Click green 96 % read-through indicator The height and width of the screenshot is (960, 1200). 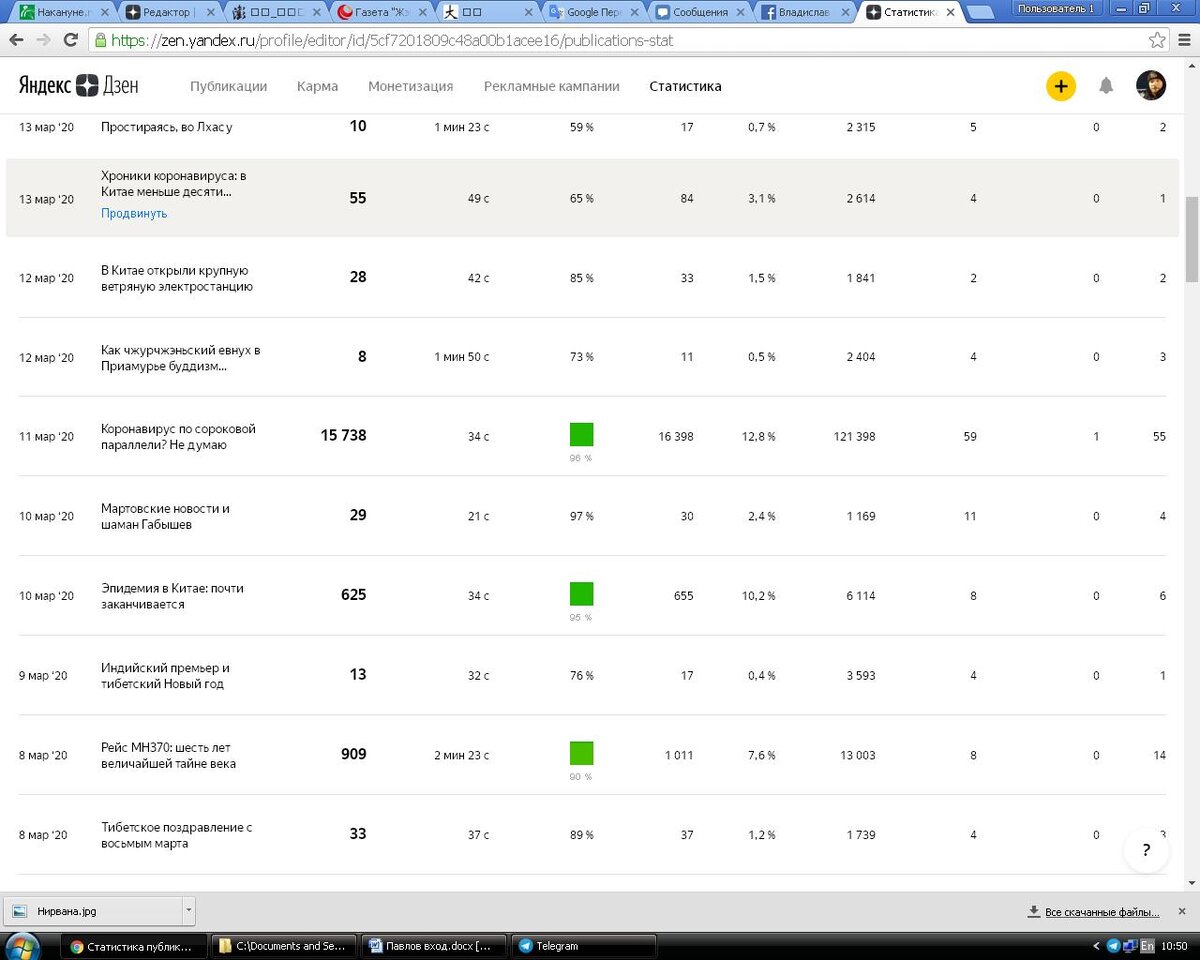coord(581,434)
